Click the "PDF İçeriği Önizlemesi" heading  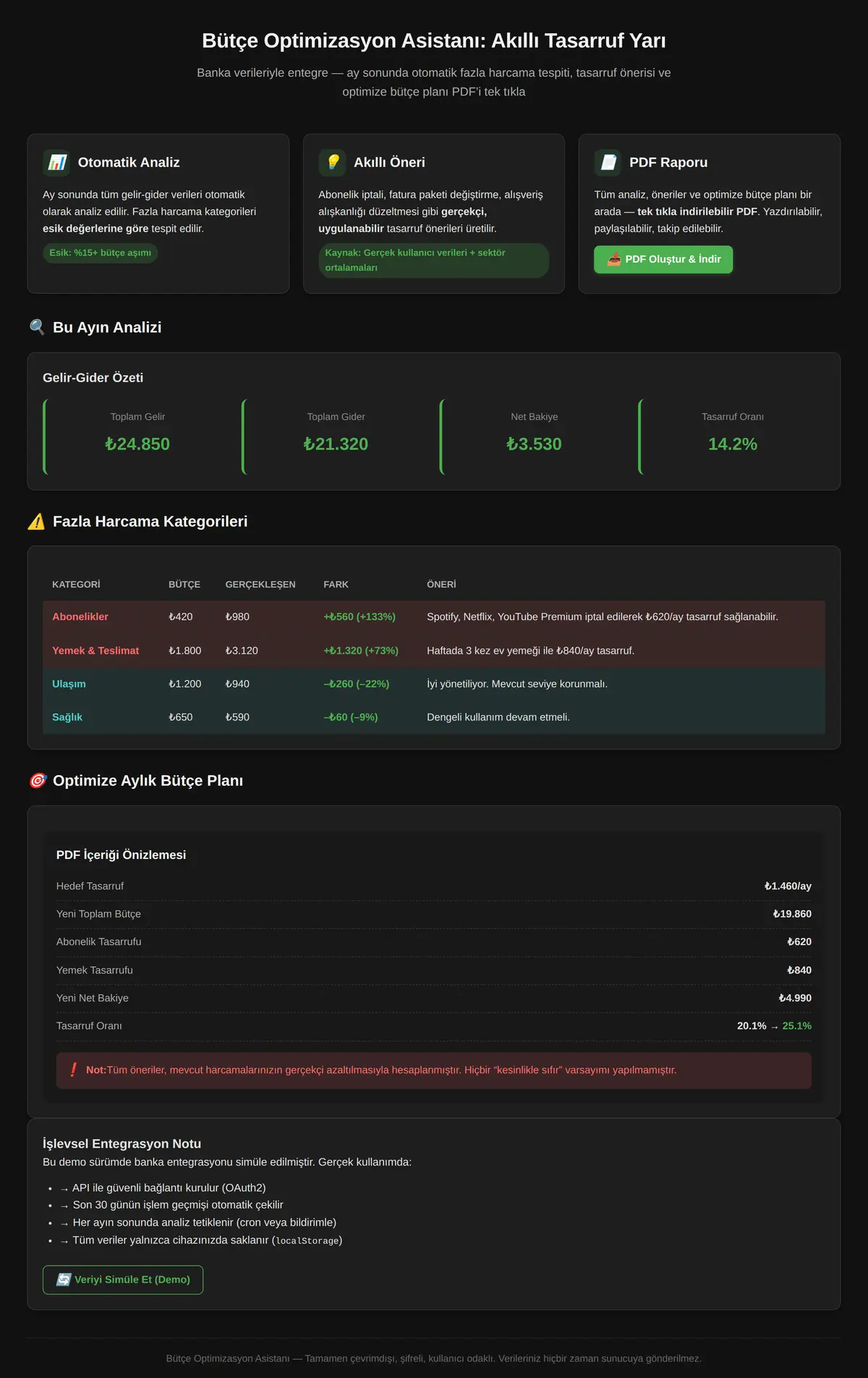click(x=121, y=855)
